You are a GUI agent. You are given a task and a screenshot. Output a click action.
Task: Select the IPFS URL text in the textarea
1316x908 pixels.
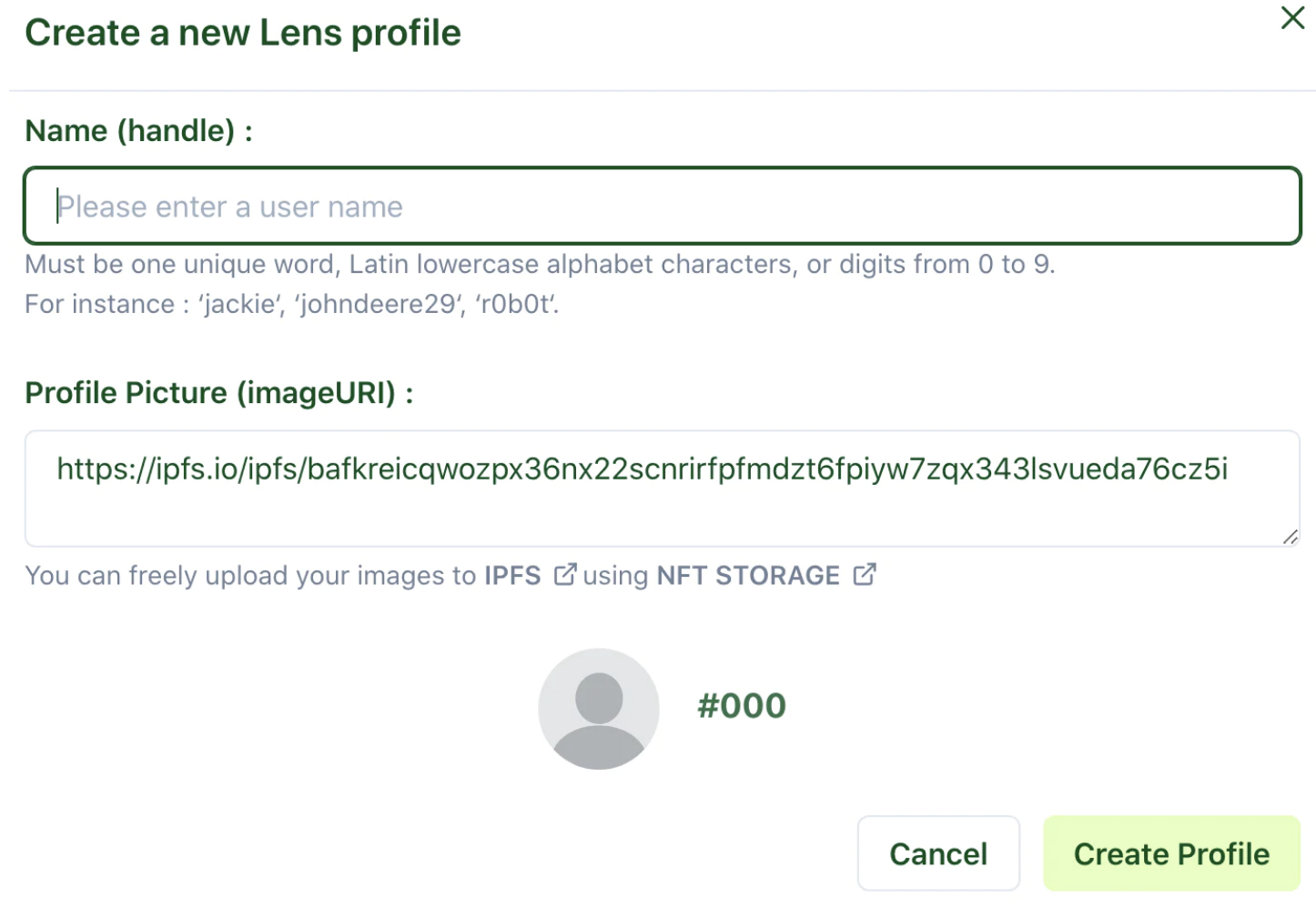[643, 469]
